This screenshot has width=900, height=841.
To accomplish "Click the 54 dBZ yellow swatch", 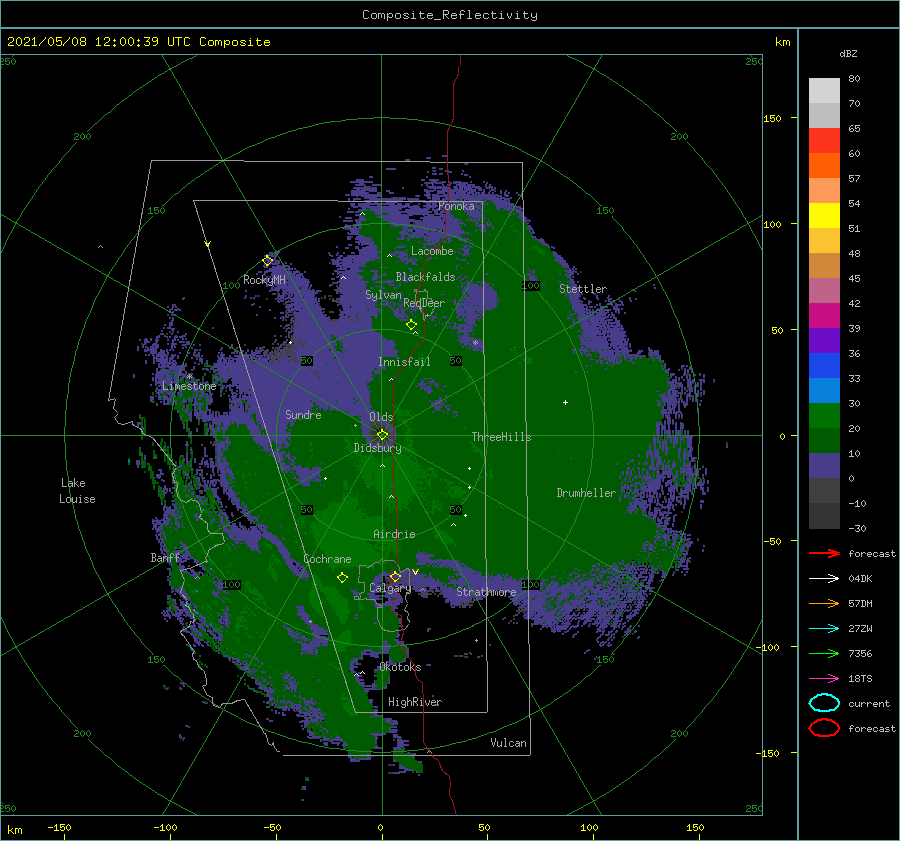I will click(824, 215).
